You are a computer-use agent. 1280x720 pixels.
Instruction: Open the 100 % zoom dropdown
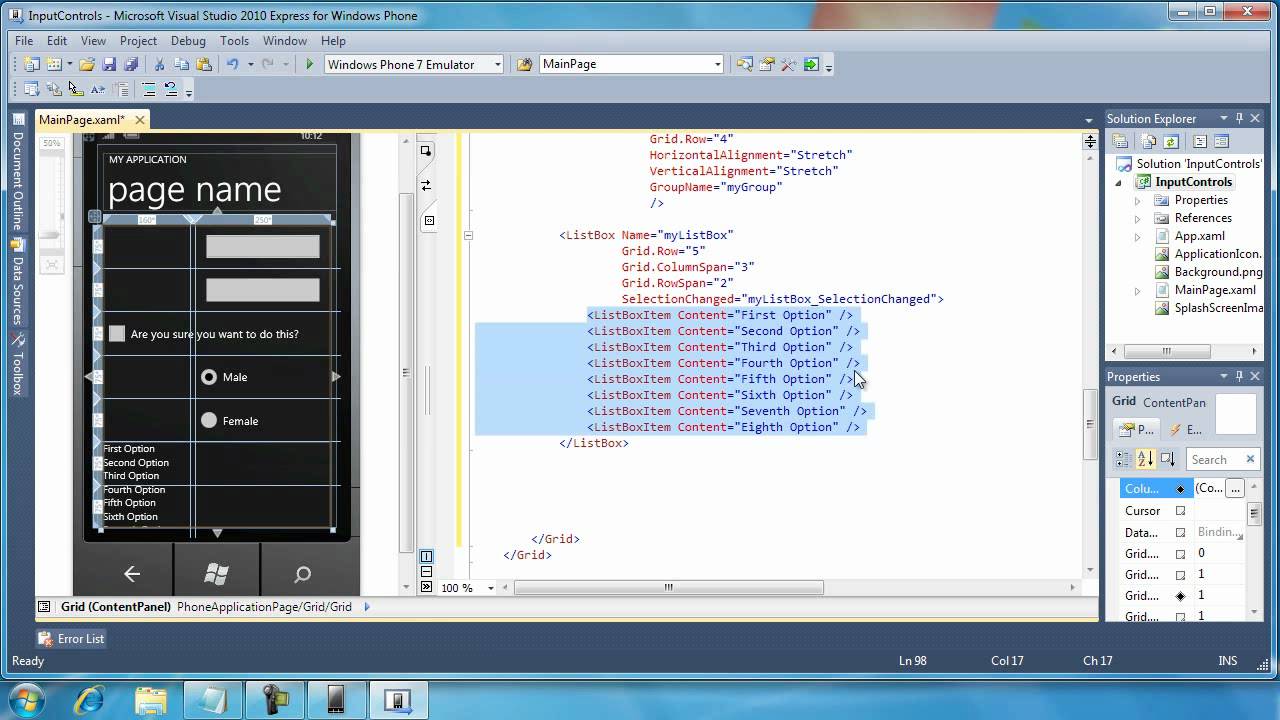[x=490, y=588]
